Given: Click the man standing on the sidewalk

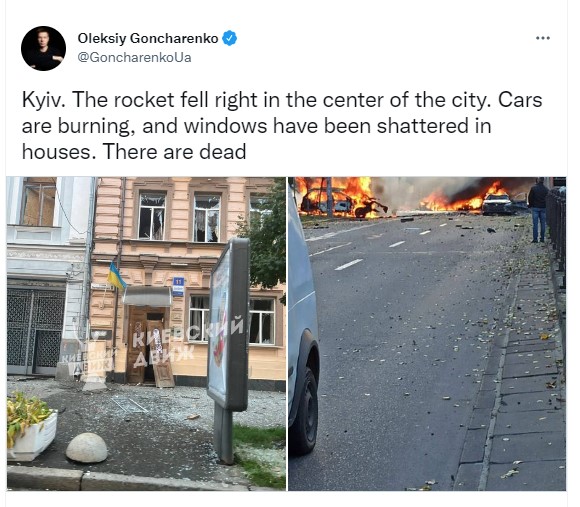Looking at the screenshot, I should 538,210.
